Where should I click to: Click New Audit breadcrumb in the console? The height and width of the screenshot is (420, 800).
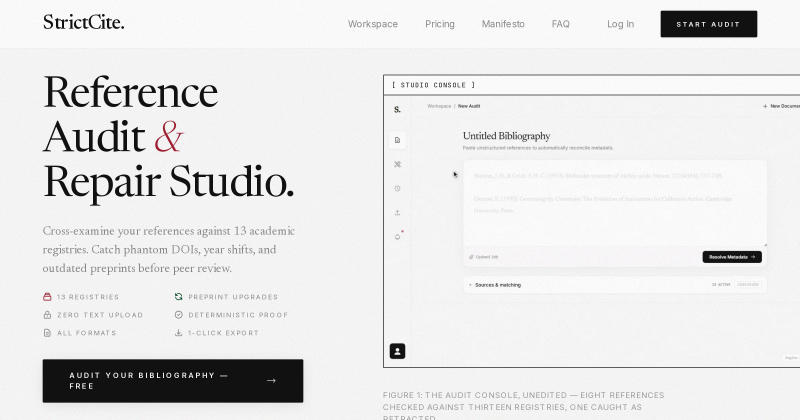(469, 106)
